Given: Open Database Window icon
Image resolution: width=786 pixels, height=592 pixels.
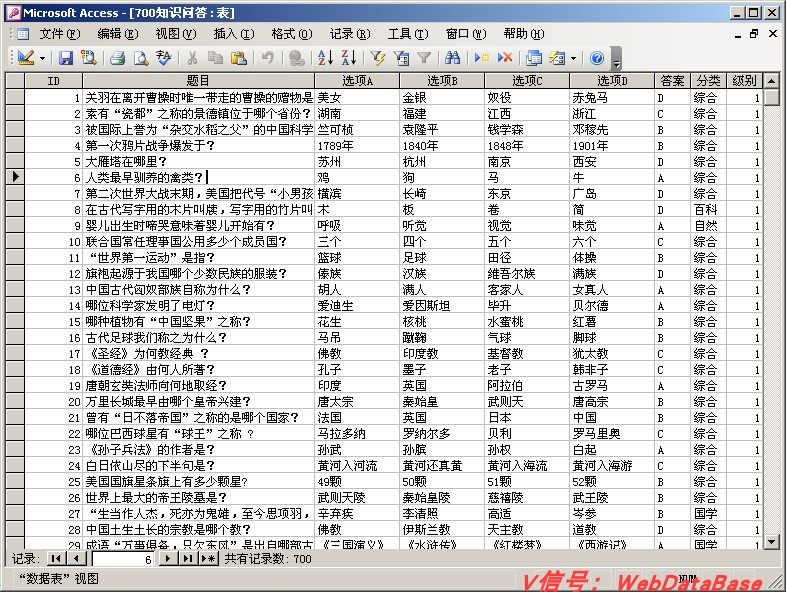Looking at the screenshot, I should [x=534, y=58].
